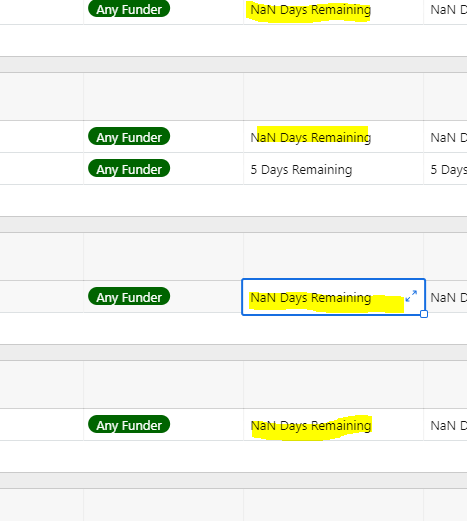This screenshot has height=521, width=467.
Task: Click the topmost Any Funder pill
Action: pyautogui.click(x=129, y=8)
